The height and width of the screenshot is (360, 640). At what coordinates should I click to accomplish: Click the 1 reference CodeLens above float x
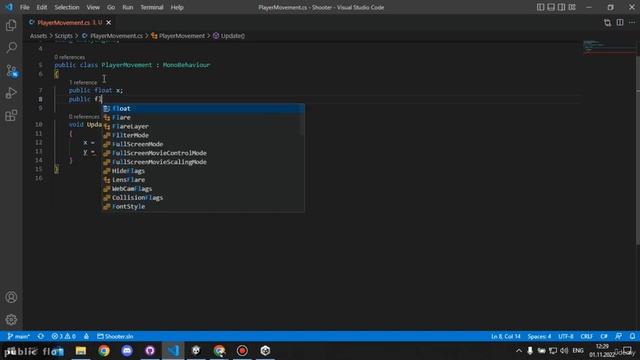point(83,82)
